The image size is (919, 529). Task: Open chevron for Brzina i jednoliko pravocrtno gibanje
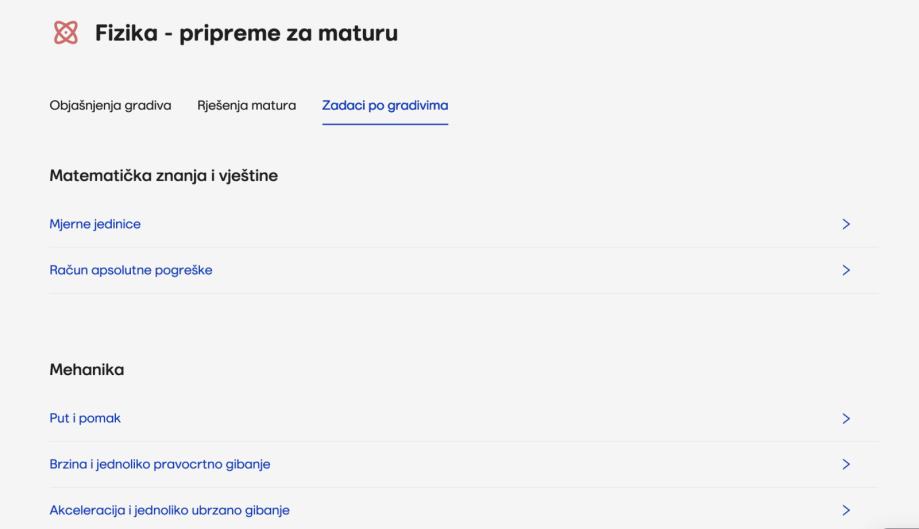(846, 464)
